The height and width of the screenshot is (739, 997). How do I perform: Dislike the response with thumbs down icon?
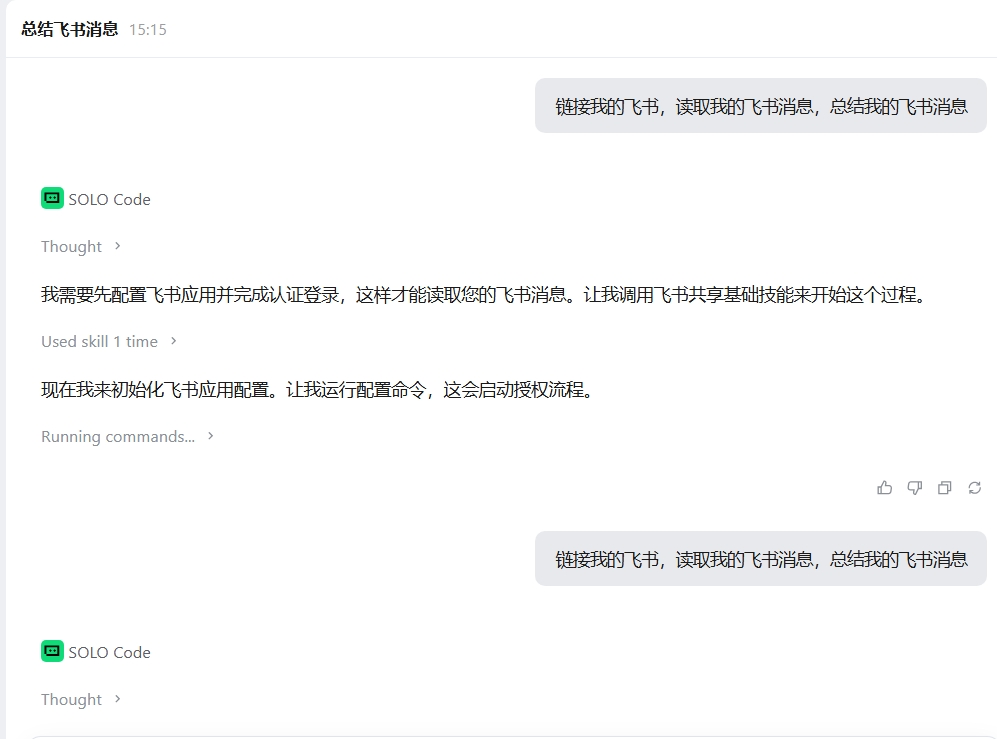pyautogui.click(x=914, y=488)
